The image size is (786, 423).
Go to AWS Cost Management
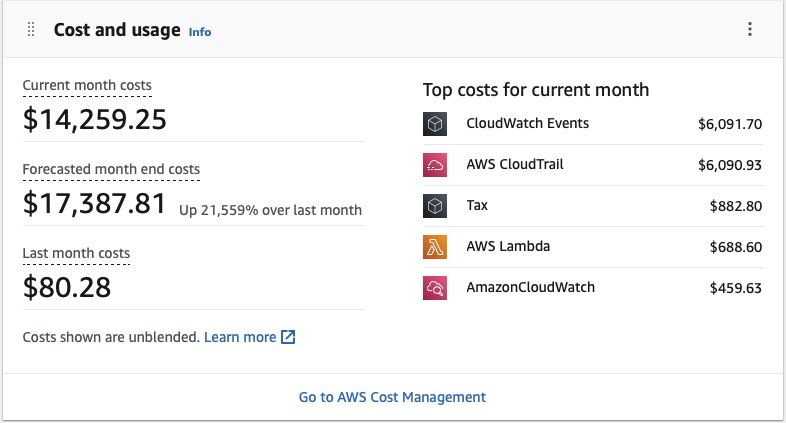click(392, 397)
